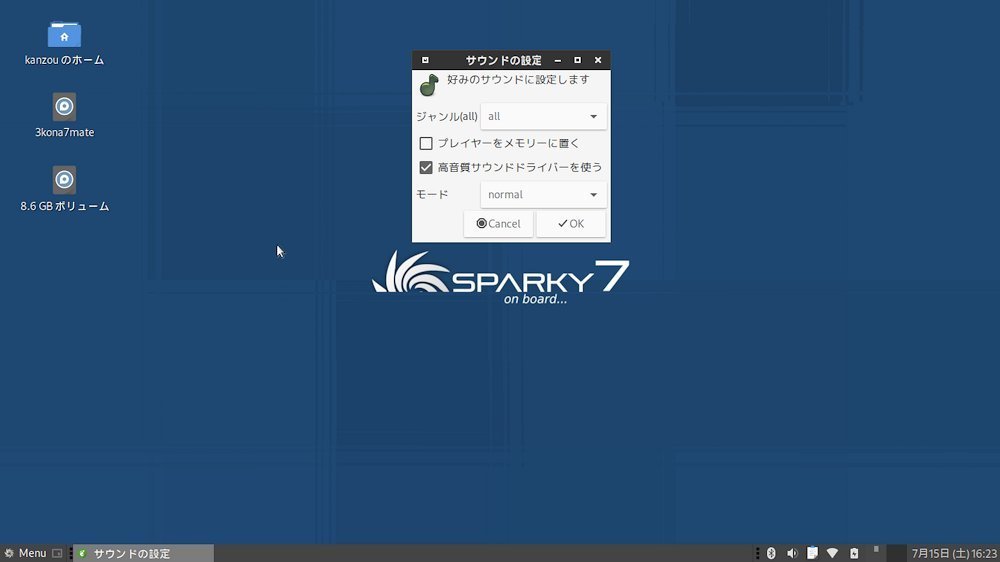Close the サウンドの設定 dialog
This screenshot has width=1000, height=562.
598,60
